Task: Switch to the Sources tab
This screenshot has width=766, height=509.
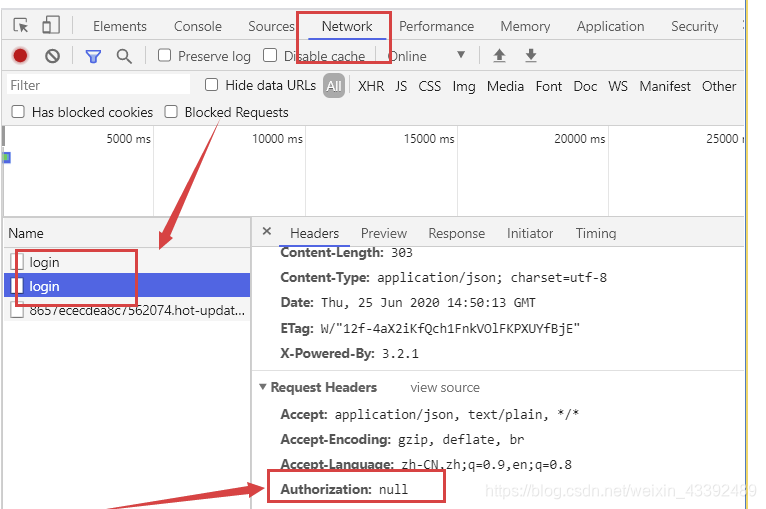Action: (271, 26)
